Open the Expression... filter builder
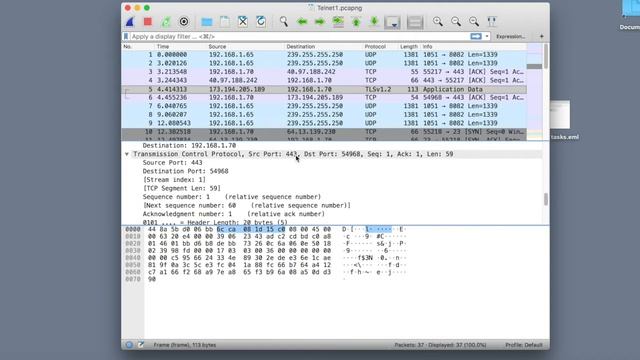The width and height of the screenshot is (640, 360). click(x=510, y=36)
